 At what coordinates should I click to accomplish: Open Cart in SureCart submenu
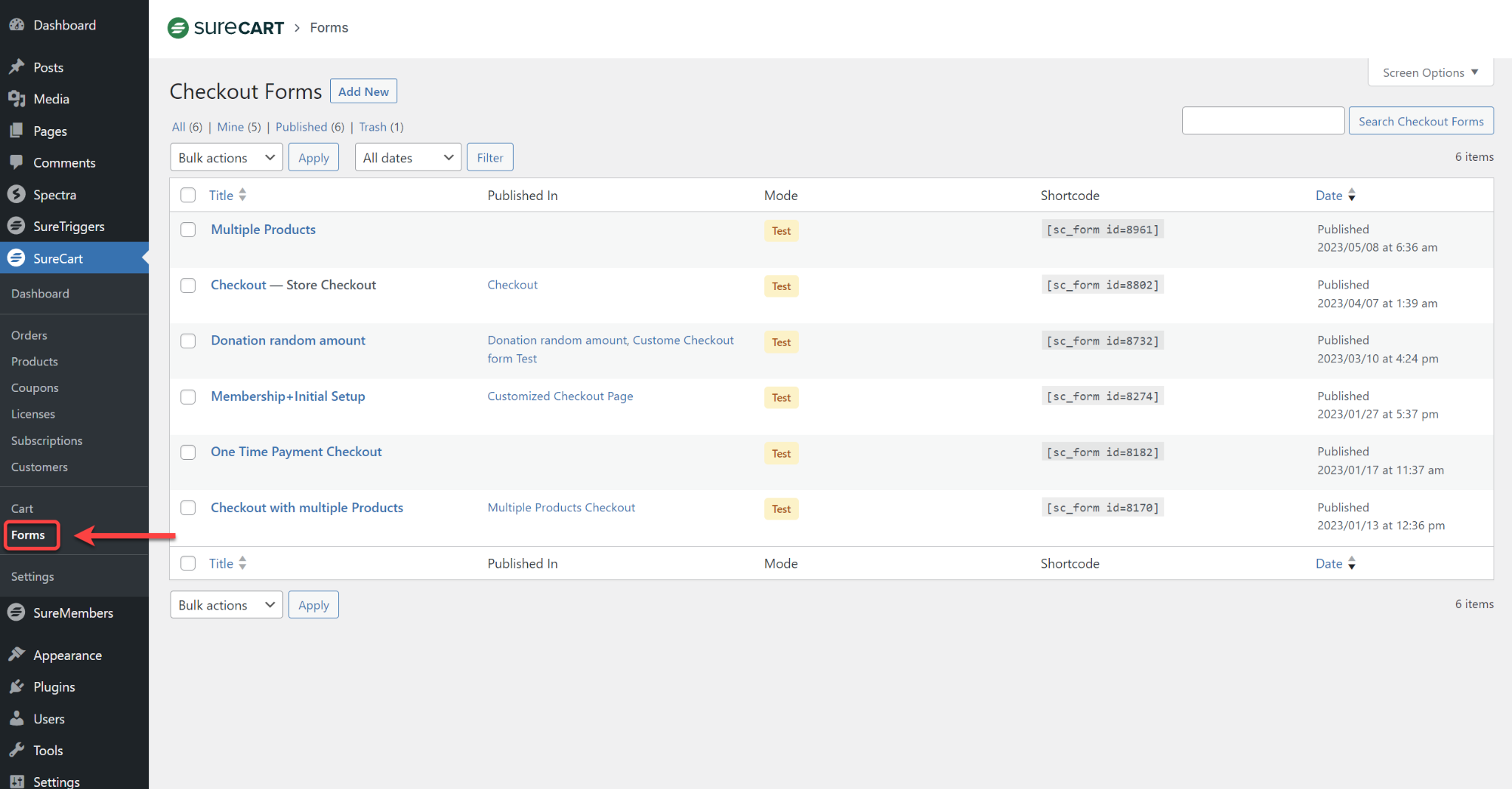coord(22,509)
